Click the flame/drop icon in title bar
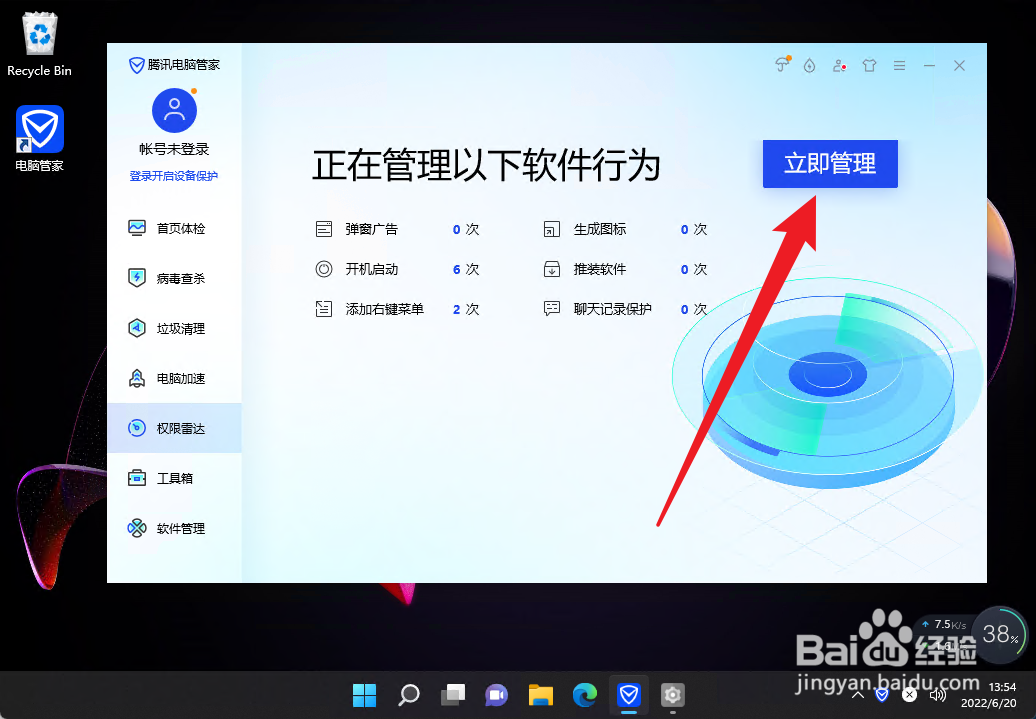 click(x=809, y=65)
